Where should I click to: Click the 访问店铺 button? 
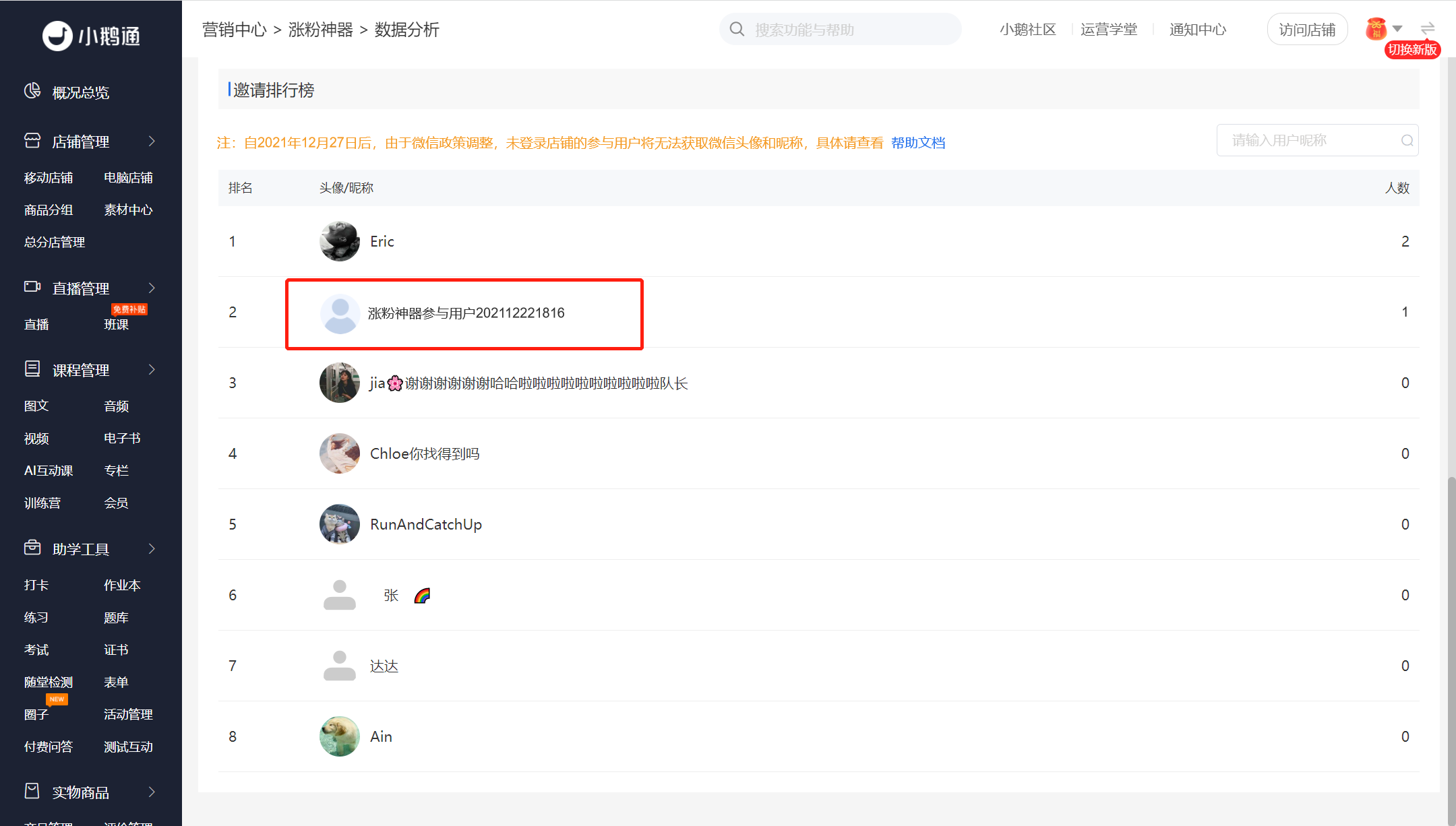click(1306, 30)
